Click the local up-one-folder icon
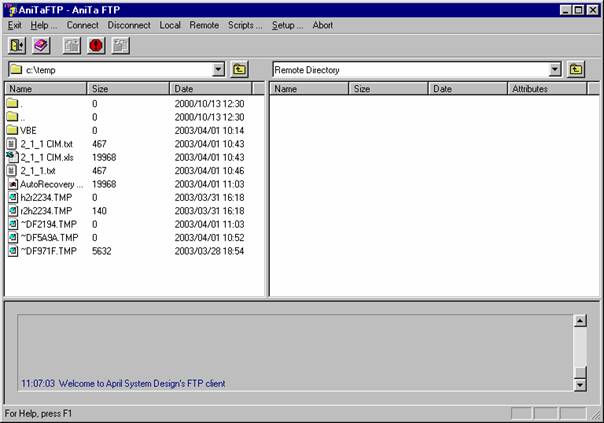604x423 pixels. (240, 70)
